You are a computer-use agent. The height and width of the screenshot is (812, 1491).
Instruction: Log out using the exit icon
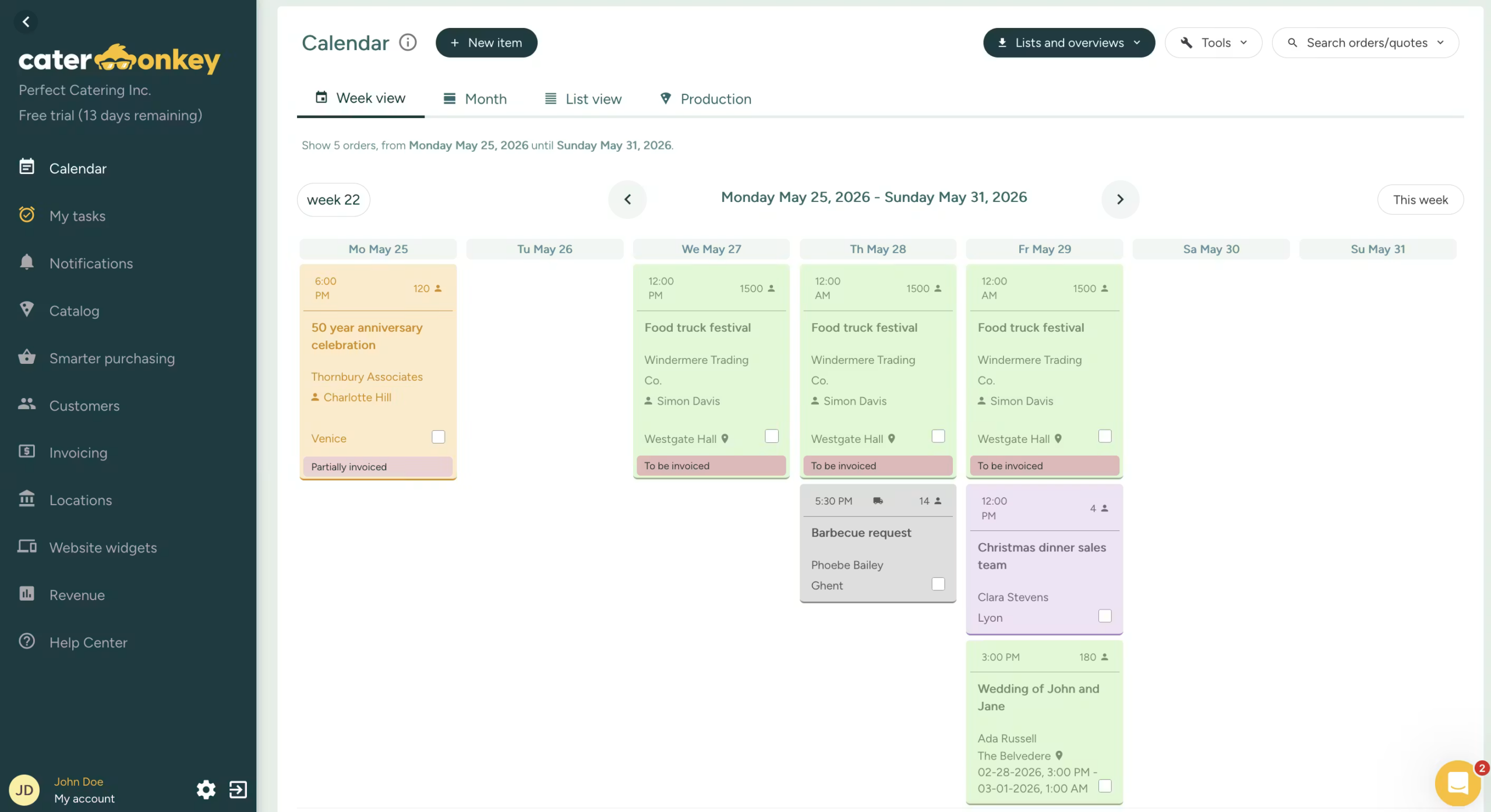pyautogui.click(x=238, y=790)
